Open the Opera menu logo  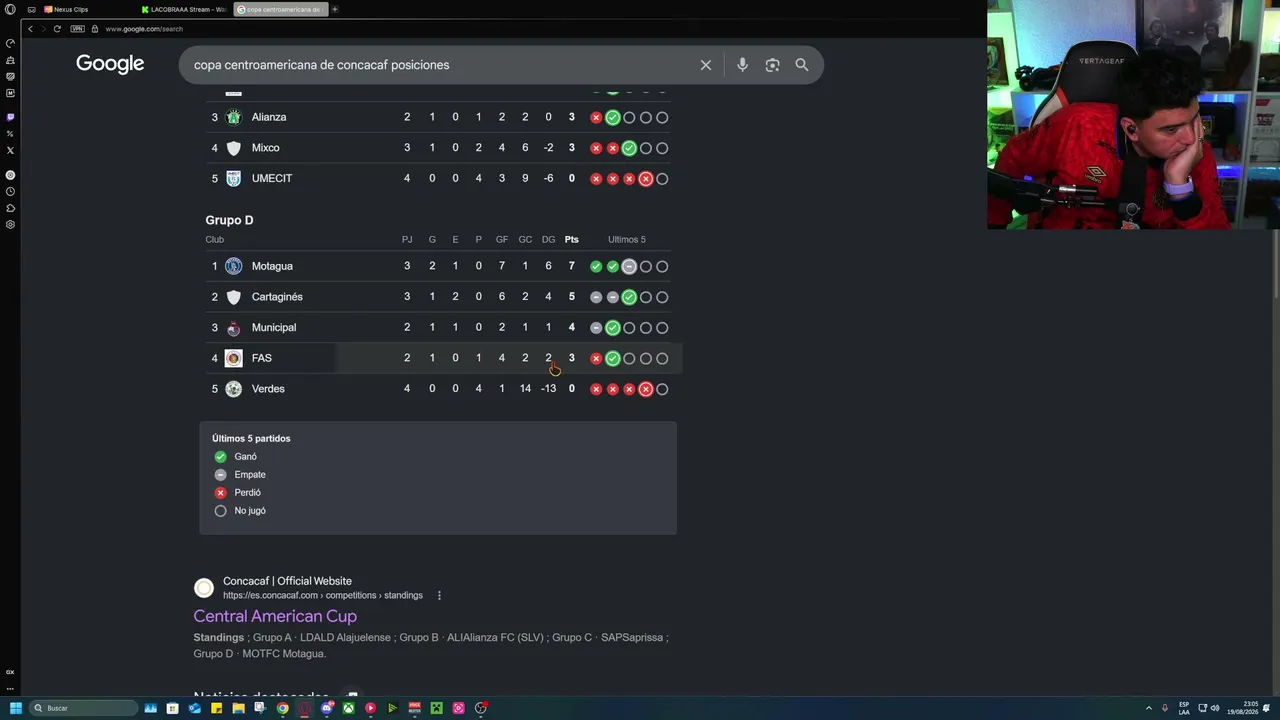[10, 9]
